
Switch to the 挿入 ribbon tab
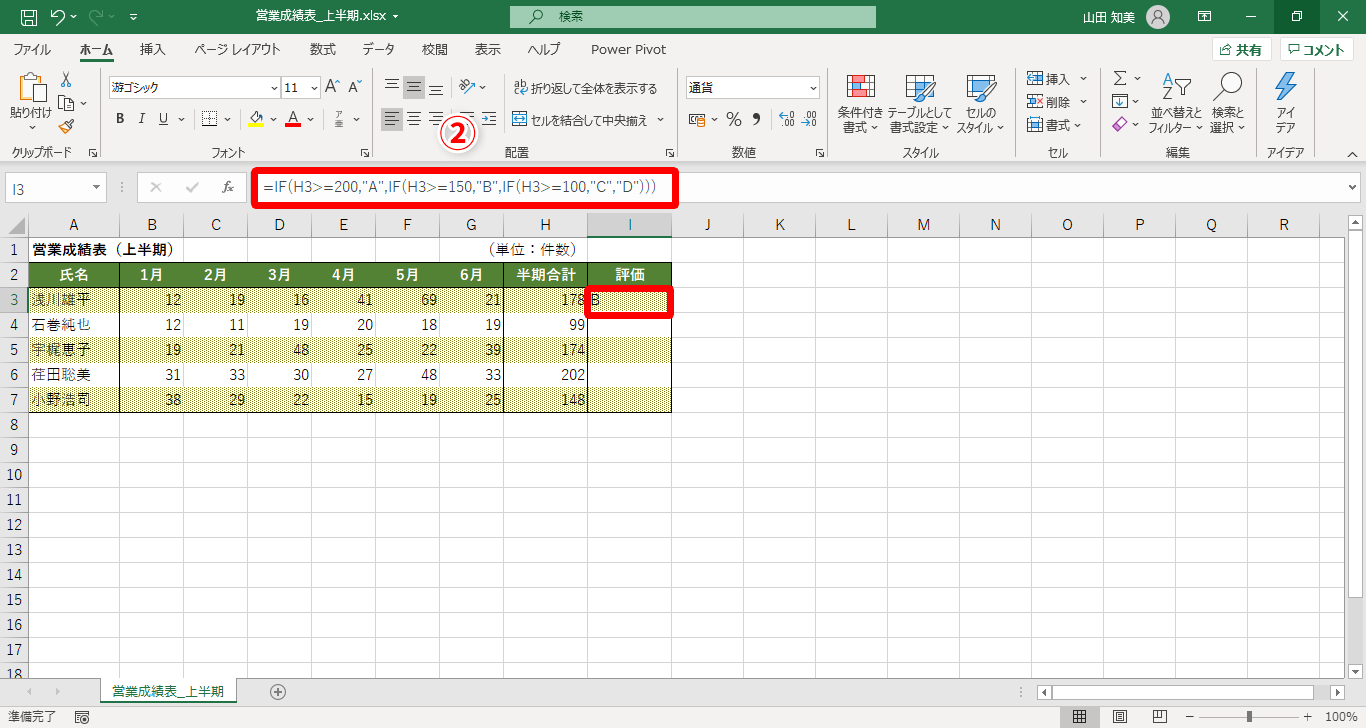152,49
